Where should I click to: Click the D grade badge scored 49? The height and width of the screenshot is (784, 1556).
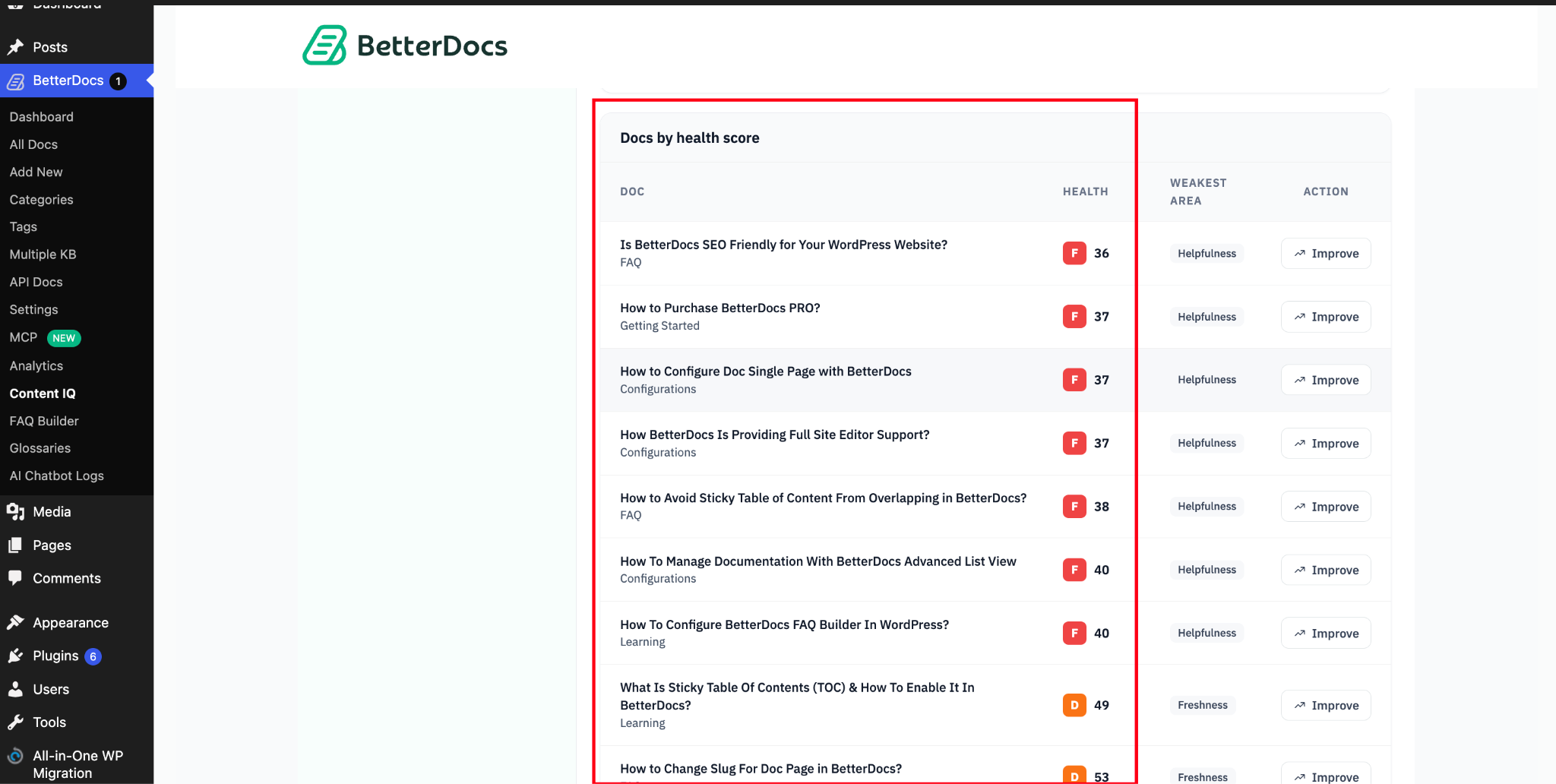[1074, 705]
